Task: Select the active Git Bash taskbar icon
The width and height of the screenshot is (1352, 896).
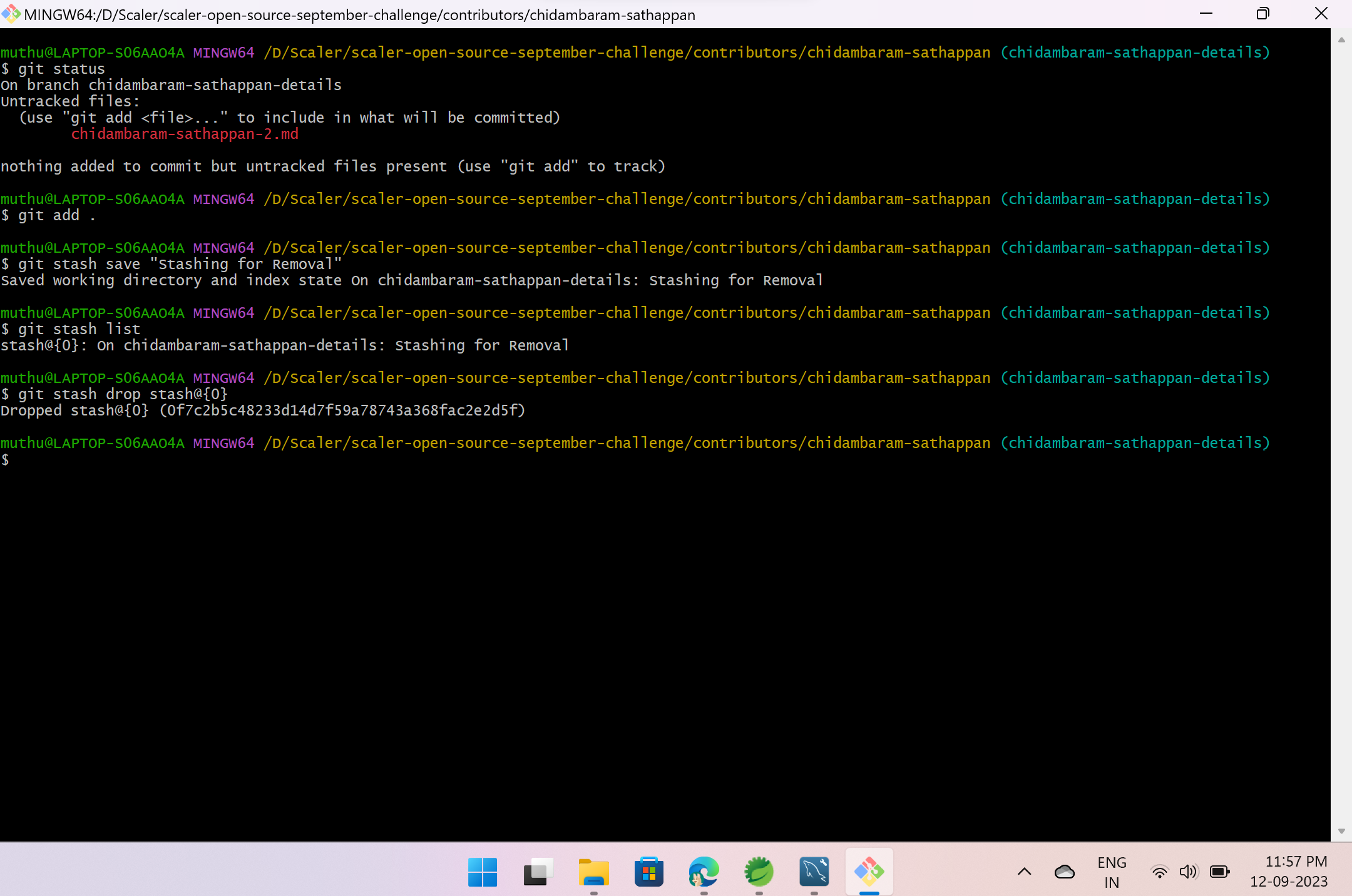Action: point(869,872)
